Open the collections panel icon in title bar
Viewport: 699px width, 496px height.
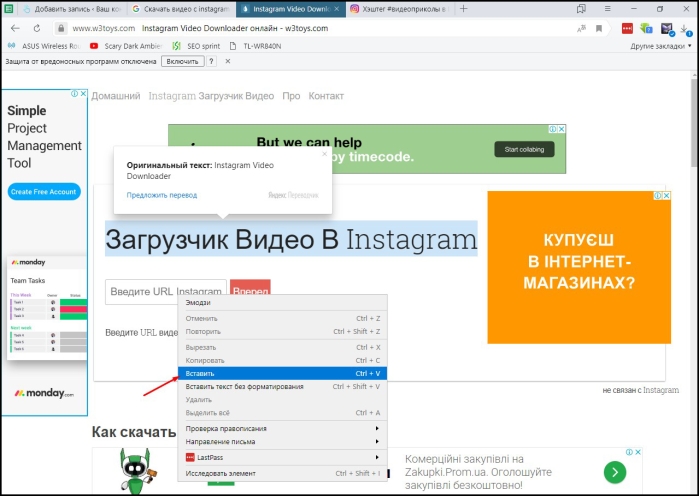click(581, 8)
